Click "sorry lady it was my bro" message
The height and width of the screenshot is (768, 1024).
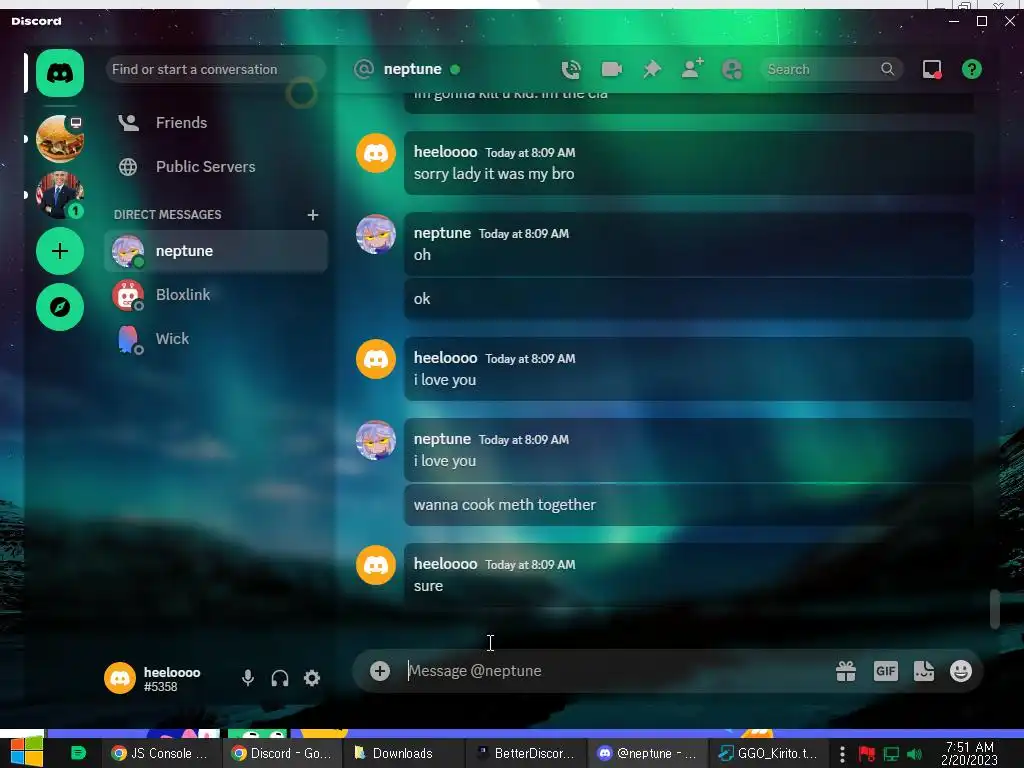coord(494,174)
